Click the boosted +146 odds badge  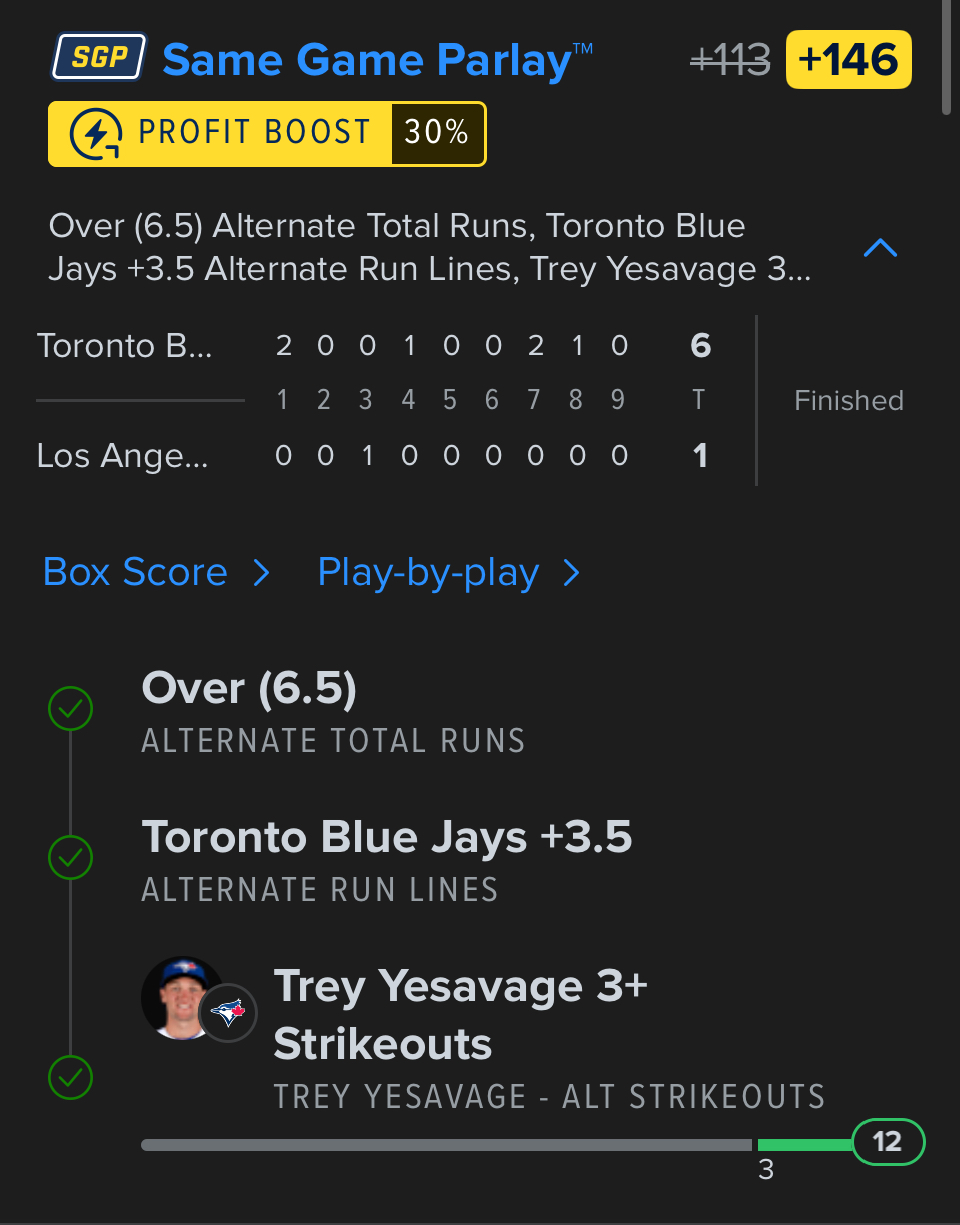tap(849, 60)
